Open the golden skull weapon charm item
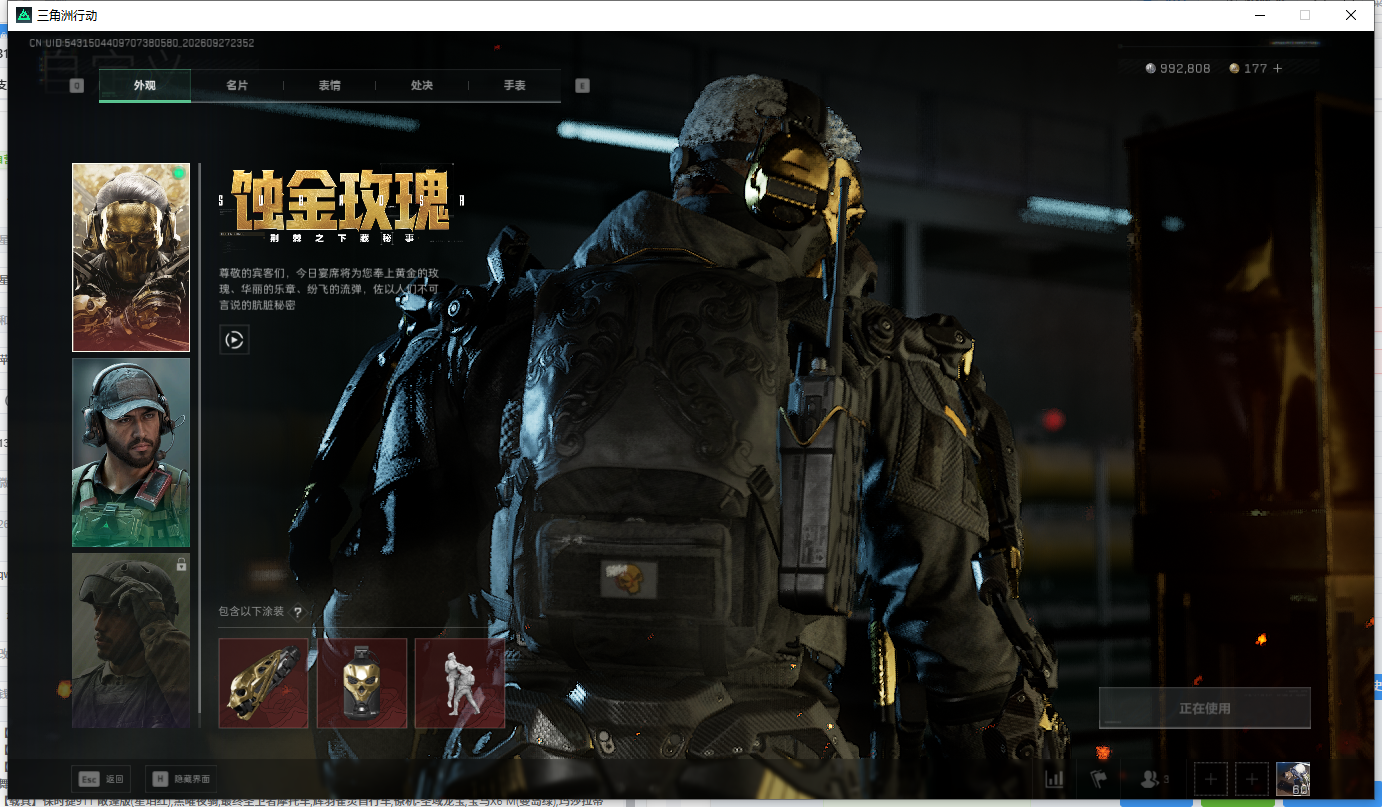Viewport: 1382px width, 807px height. [264, 683]
